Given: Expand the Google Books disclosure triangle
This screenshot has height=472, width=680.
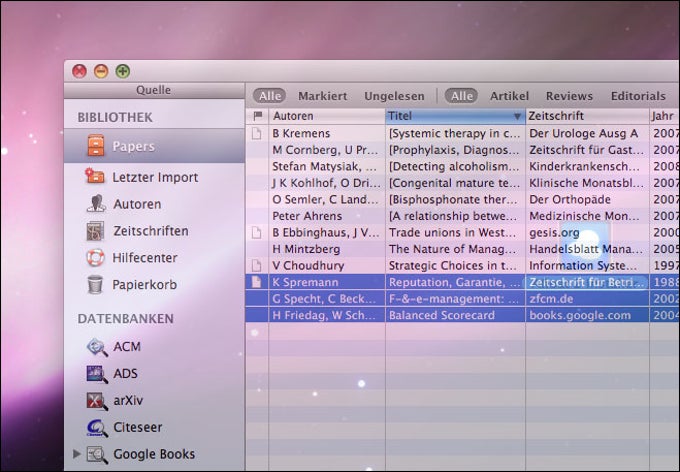Looking at the screenshot, I should pyautogui.click(x=77, y=454).
